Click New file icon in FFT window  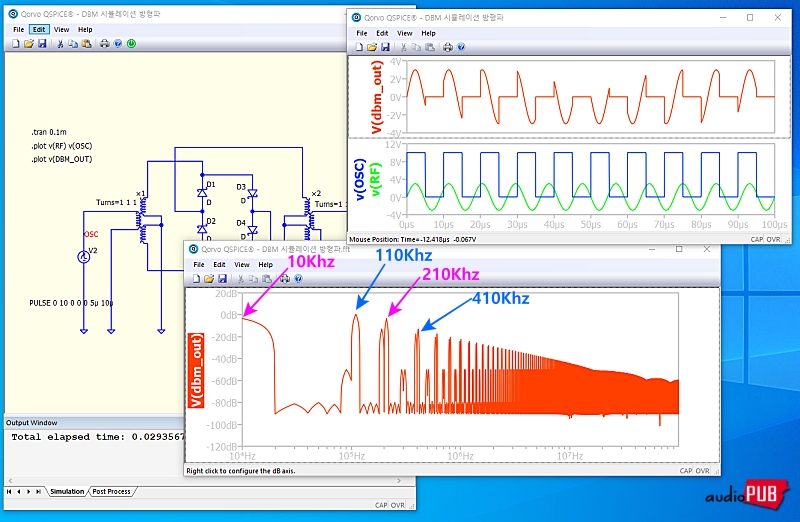point(196,279)
